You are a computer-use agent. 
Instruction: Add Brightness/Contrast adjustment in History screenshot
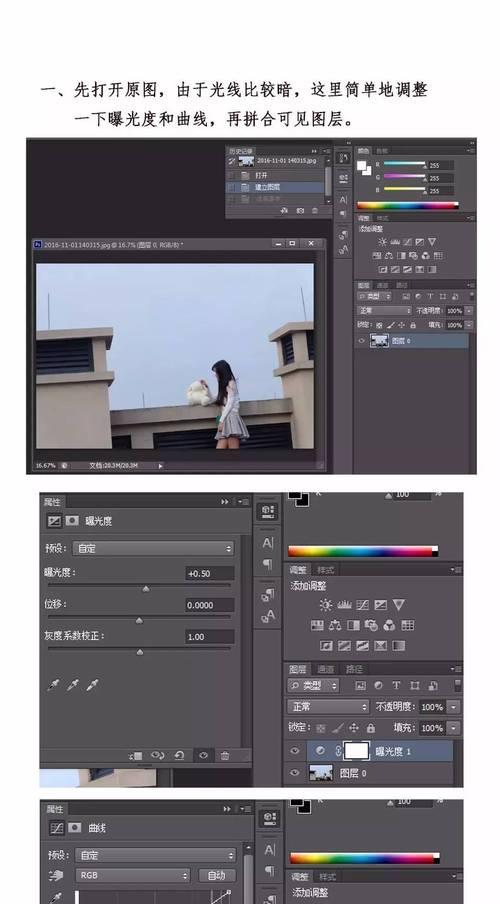(x=382, y=242)
